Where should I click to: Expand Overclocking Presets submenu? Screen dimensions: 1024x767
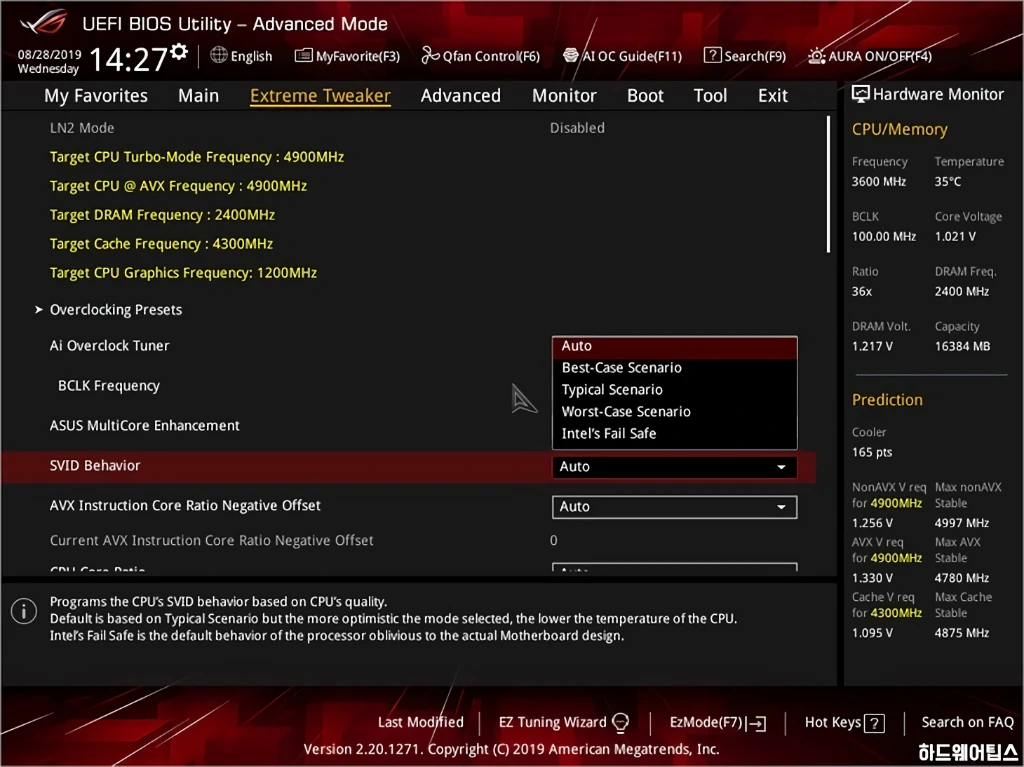coord(116,310)
